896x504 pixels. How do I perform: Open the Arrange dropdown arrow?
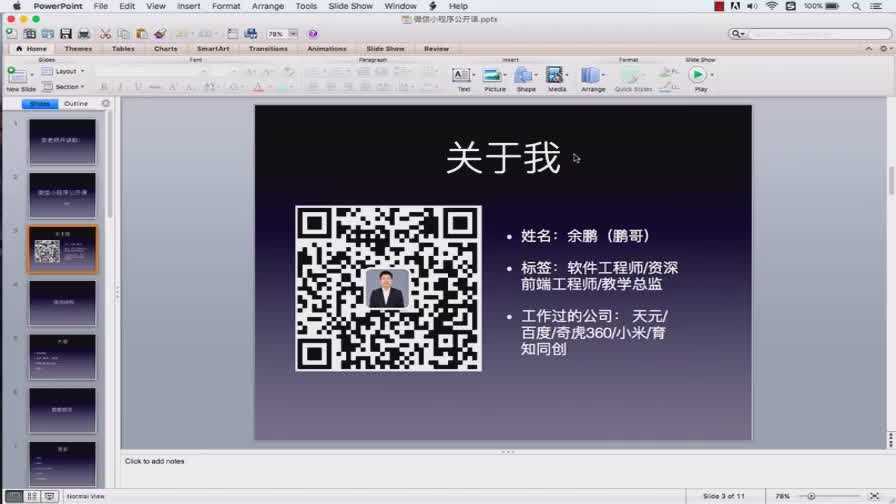click(x=603, y=75)
